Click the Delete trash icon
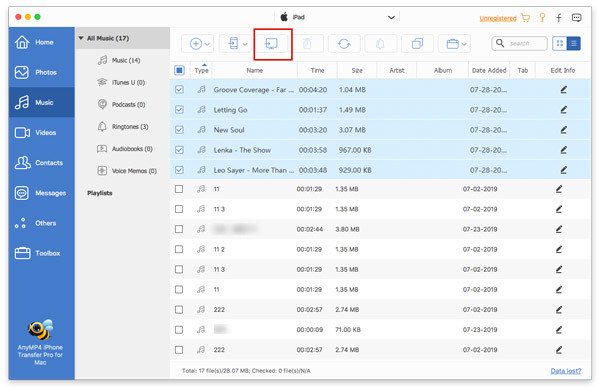The width and height of the screenshot is (600, 390). [307, 44]
